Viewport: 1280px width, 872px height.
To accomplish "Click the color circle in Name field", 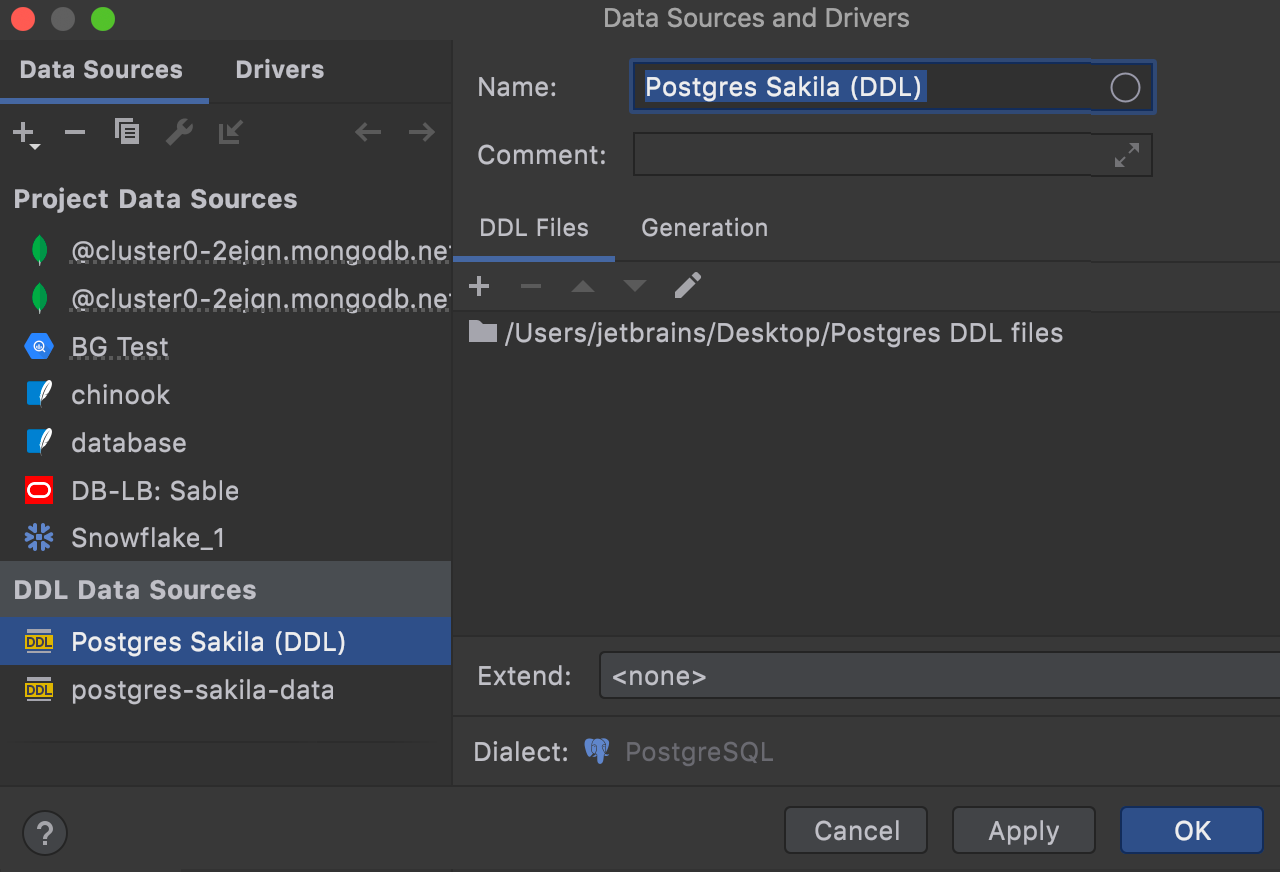I will point(1125,88).
